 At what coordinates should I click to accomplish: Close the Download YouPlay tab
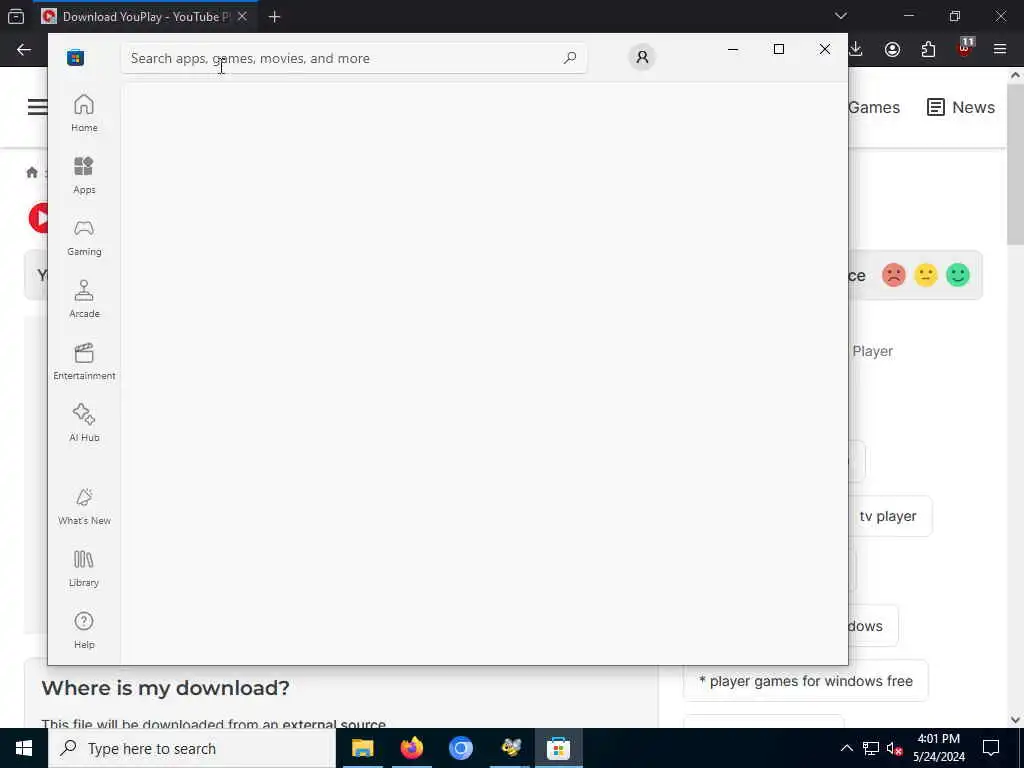(x=242, y=16)
